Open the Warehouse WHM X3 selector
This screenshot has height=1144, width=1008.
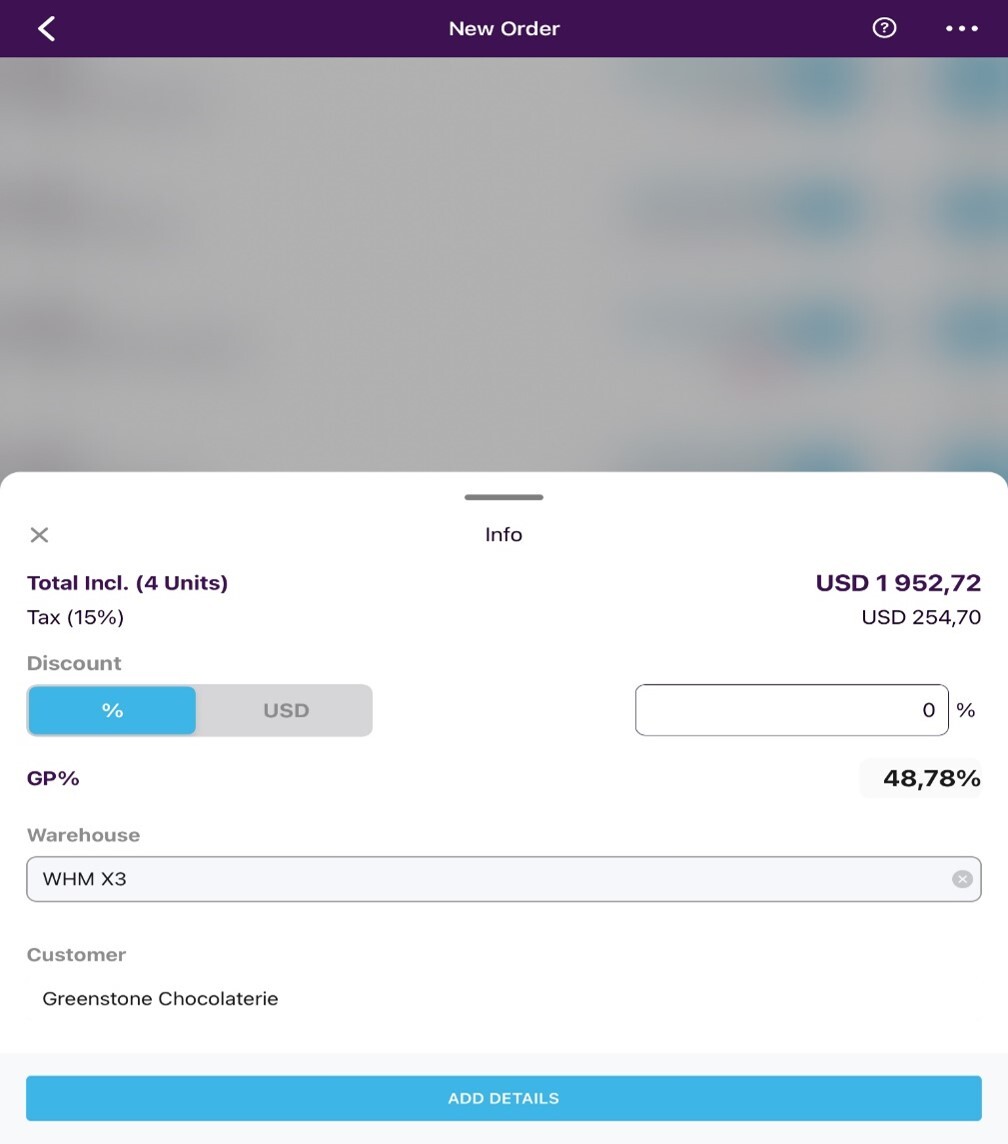[490, 879]
